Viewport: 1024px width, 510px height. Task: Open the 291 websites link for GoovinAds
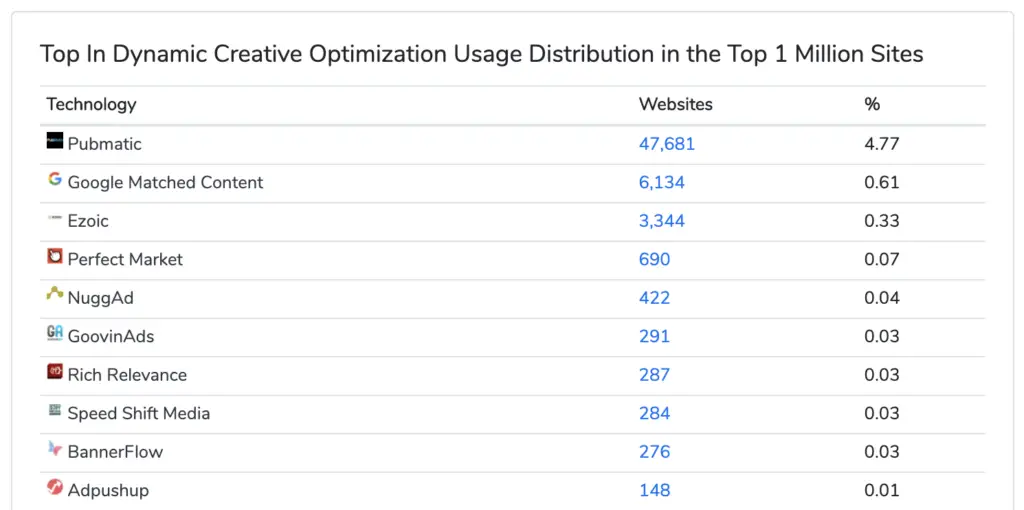[x=654, y=336]
